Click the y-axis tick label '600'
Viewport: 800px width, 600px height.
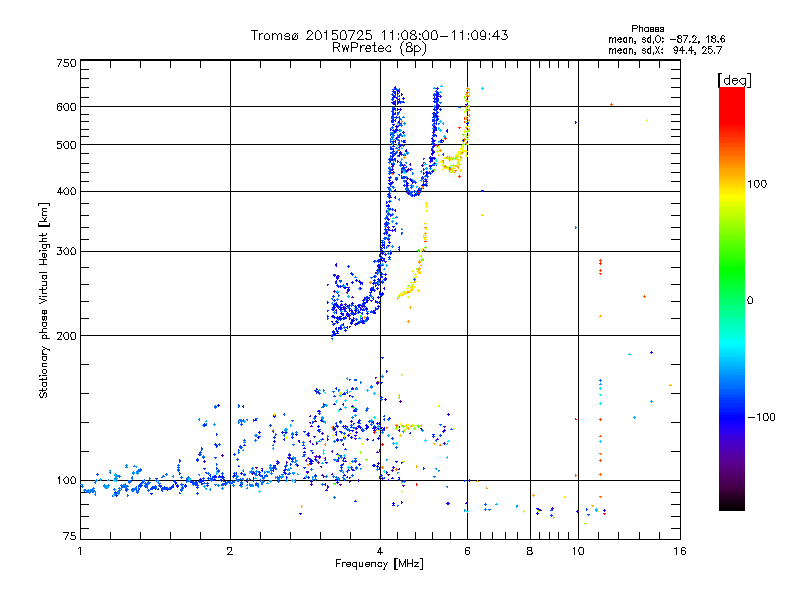(66, 107)
